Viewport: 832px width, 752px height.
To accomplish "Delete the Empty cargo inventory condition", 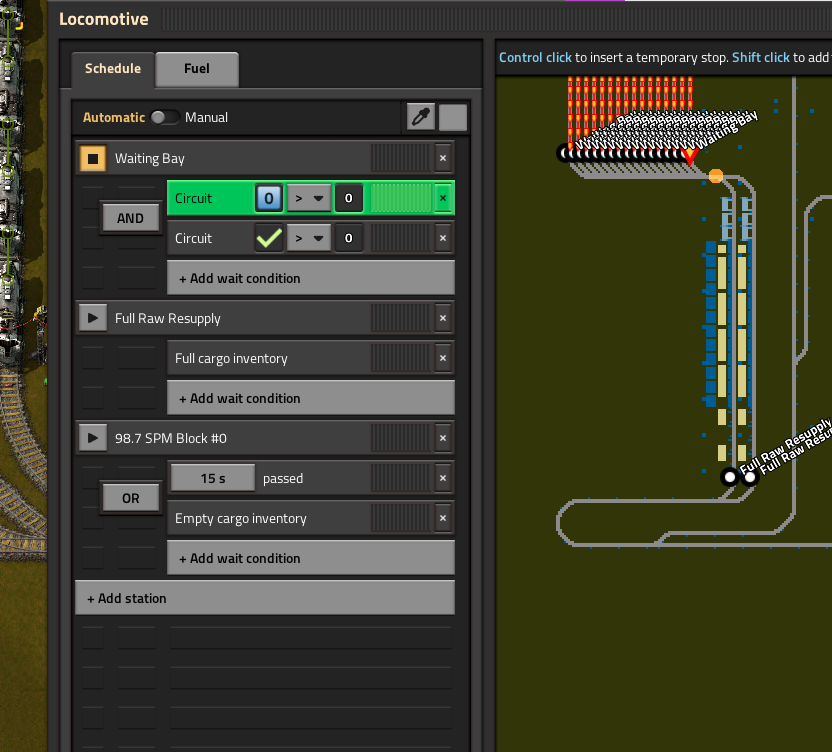I will tap(443, 518).
